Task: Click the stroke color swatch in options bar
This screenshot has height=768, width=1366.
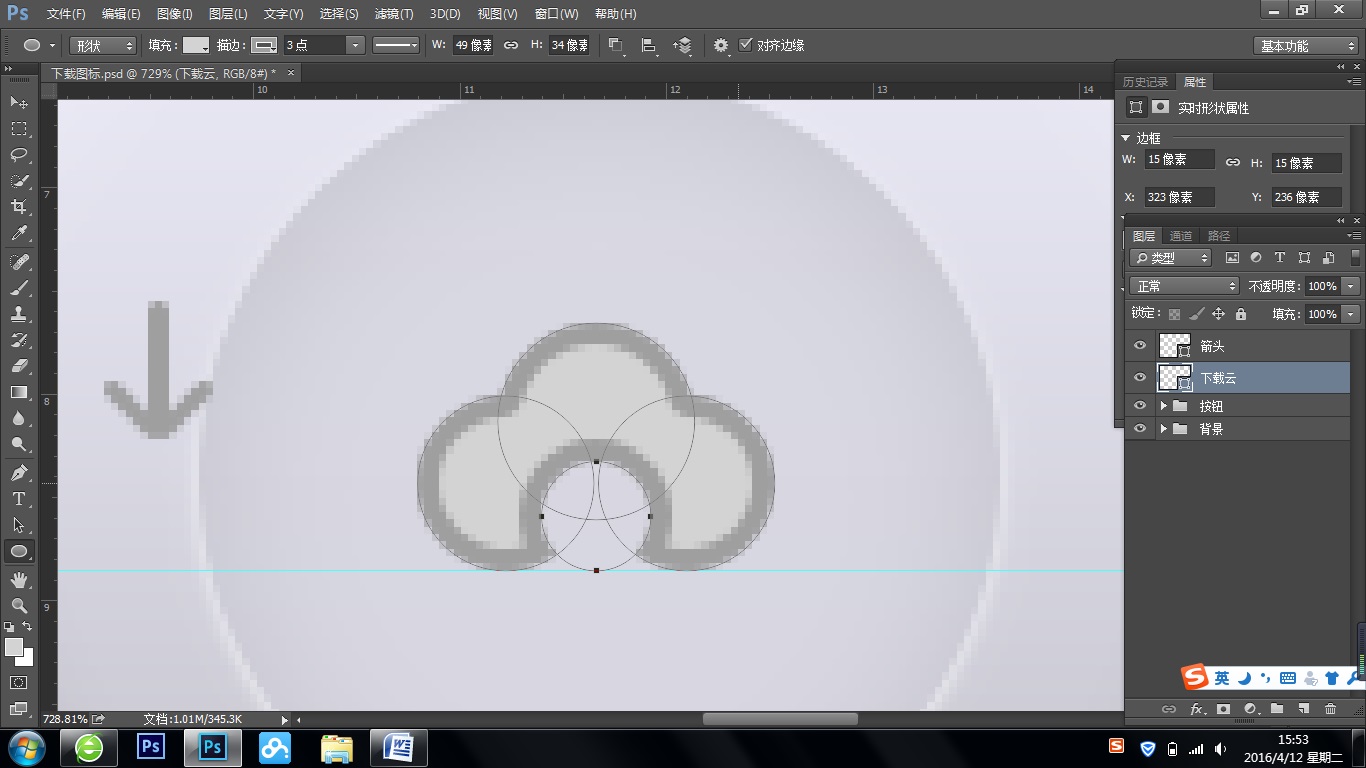Action: (264, 45)
